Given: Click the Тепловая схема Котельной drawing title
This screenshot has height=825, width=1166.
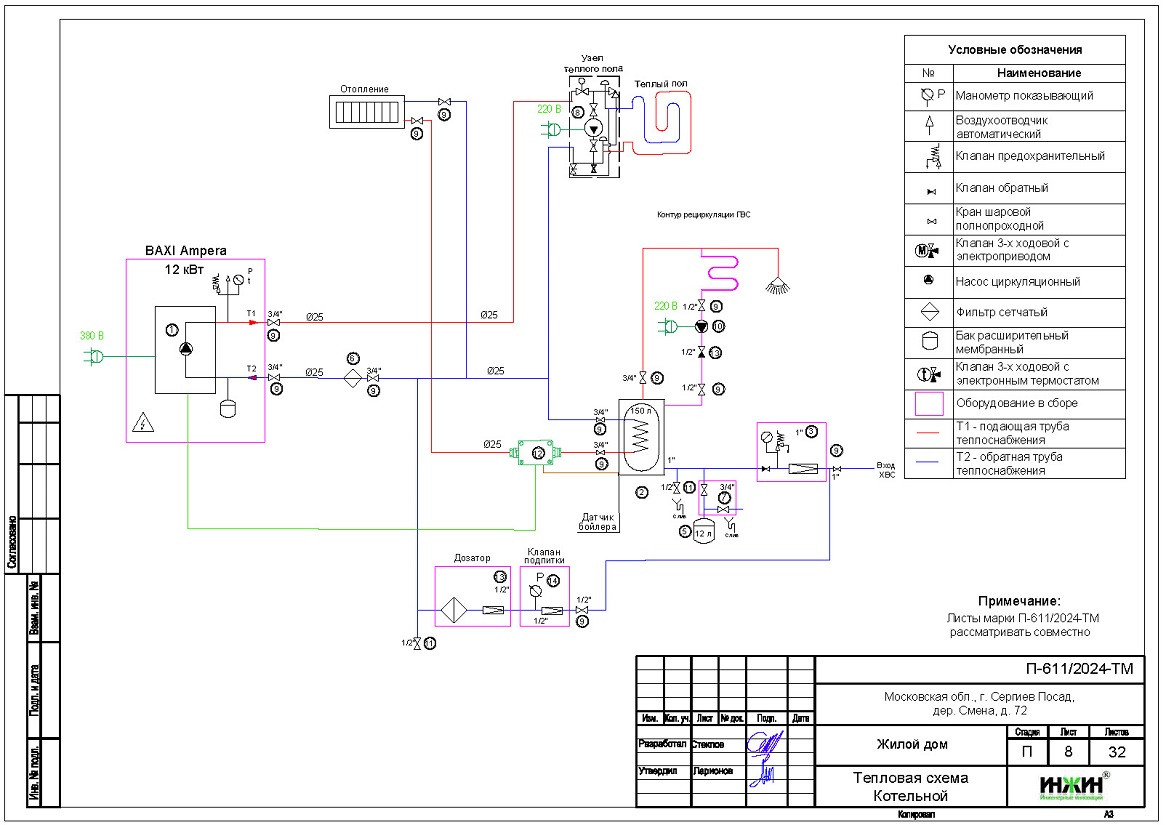Looking at the screenshot, I should 910,787.
